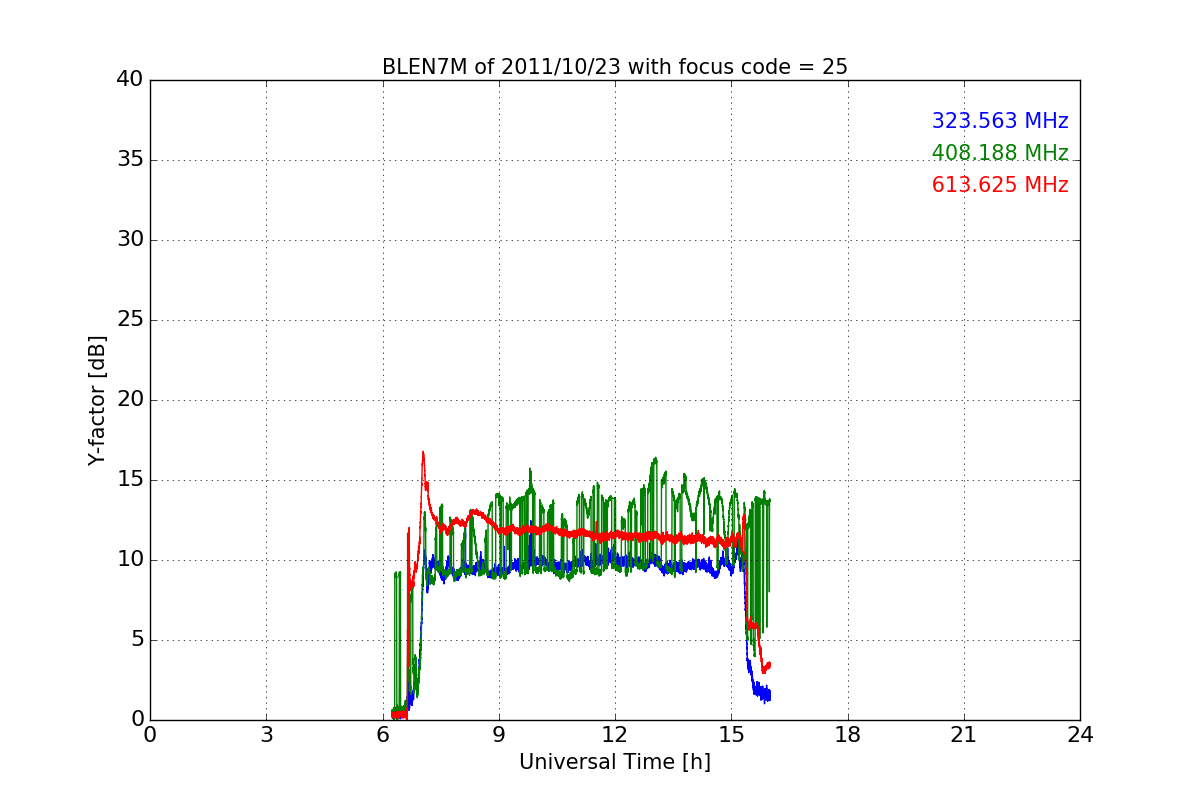The width and height of the screenshot is (1200, 800).
Task: Click the Y-factor [dB] axis label
Action: (x=97, y=400)
